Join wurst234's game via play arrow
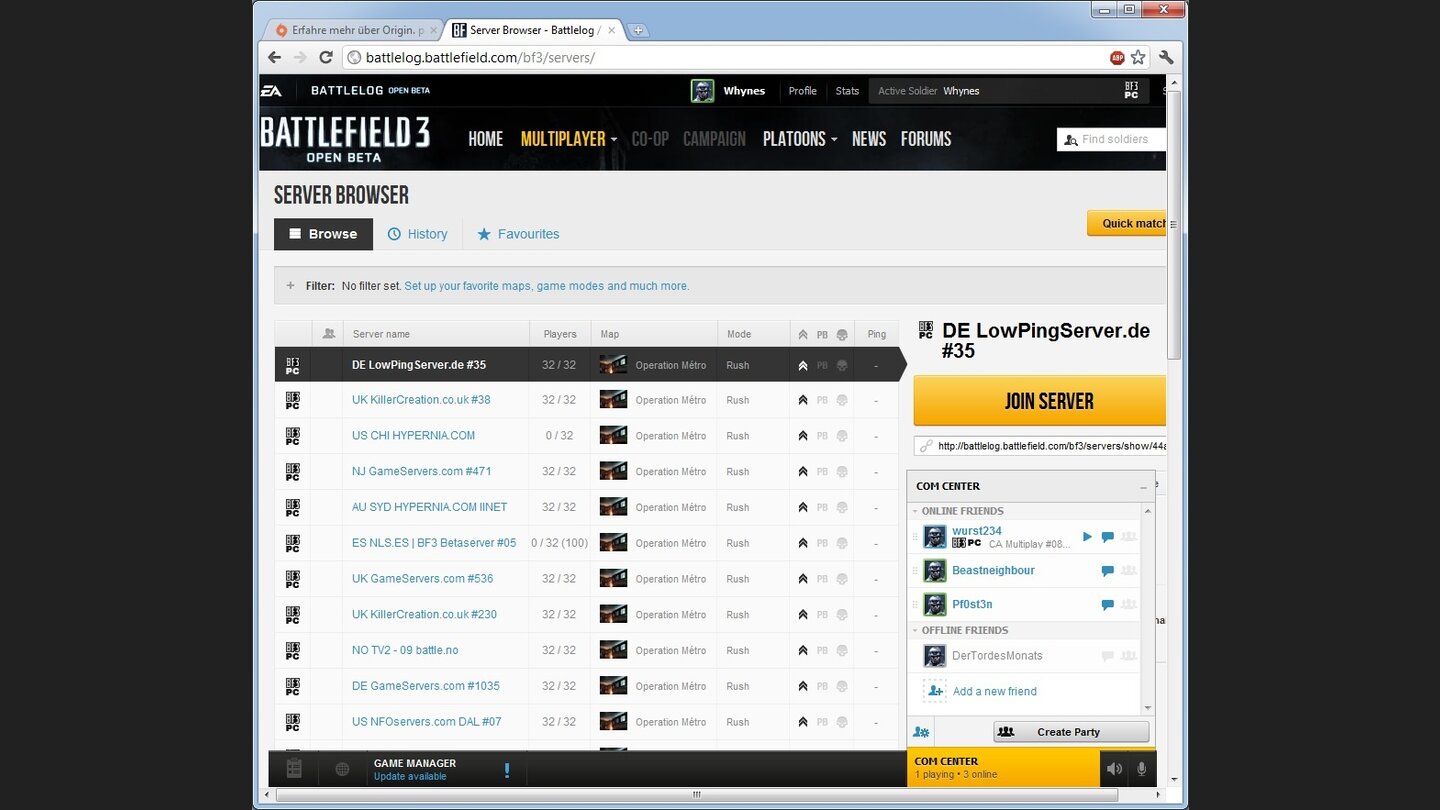 click(x=1087, y=537)
